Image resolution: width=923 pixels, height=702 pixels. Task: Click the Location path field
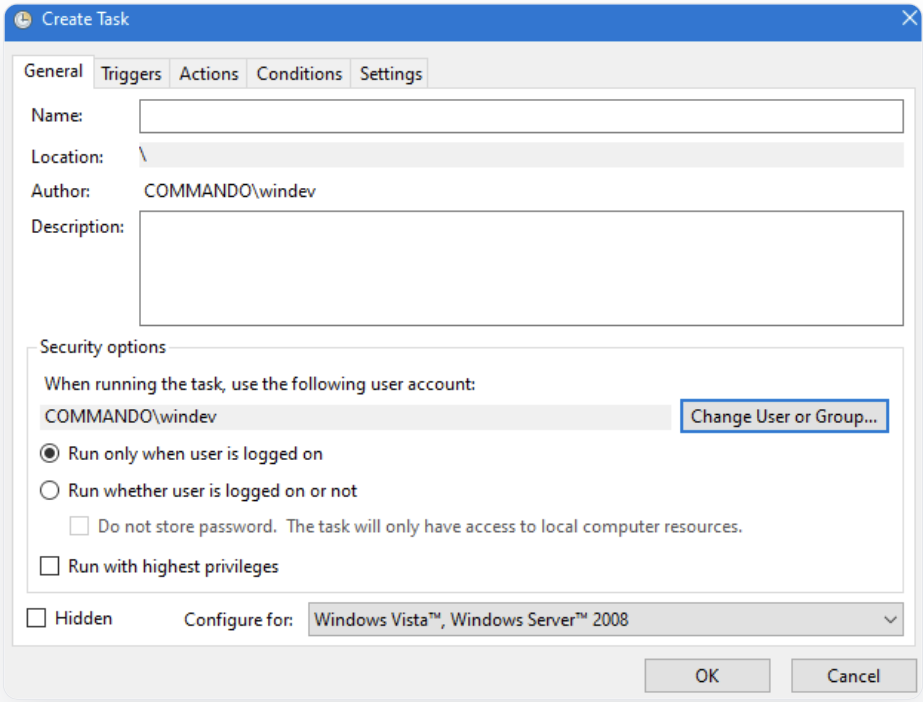click(520, 156)
